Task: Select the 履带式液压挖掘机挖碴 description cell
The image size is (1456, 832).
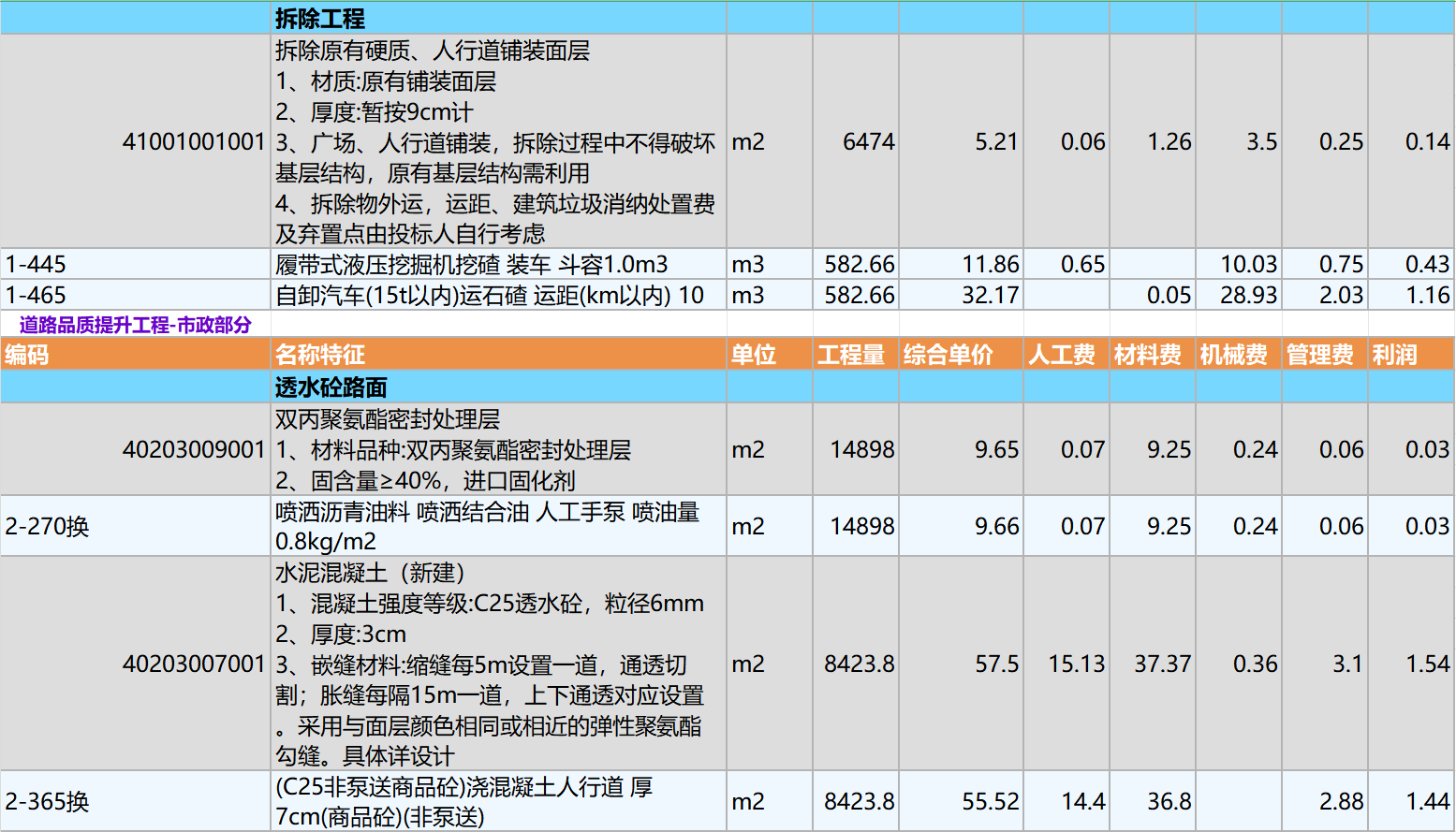Action: [x=498, y=264]
